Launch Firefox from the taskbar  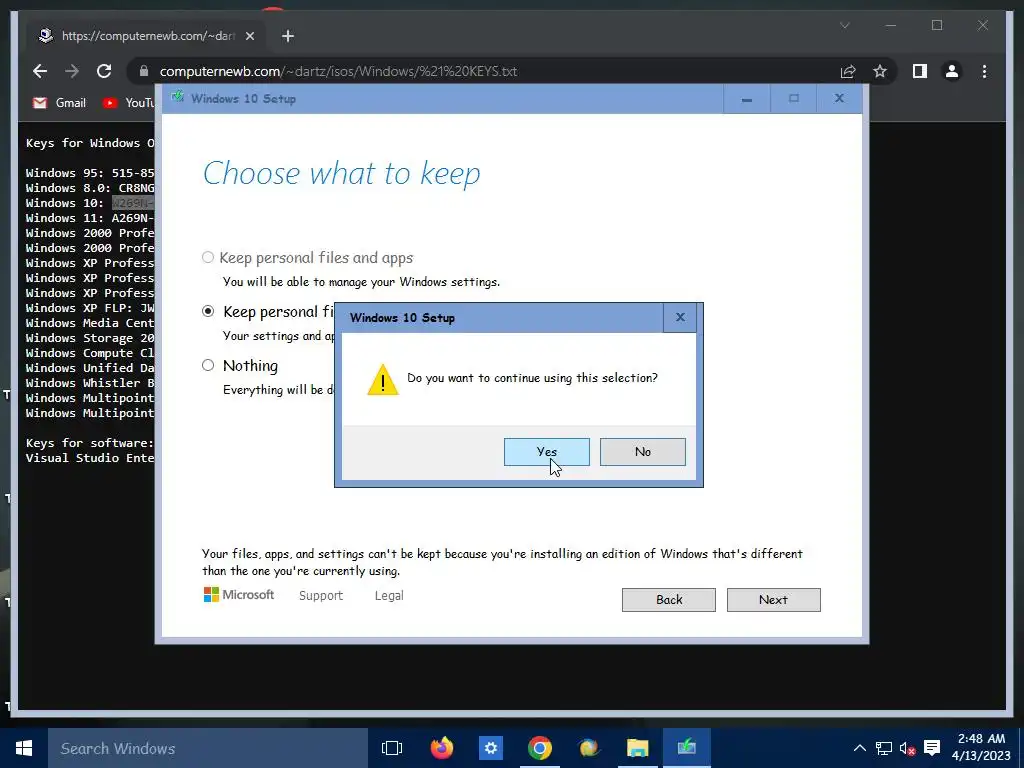(442, 748)
